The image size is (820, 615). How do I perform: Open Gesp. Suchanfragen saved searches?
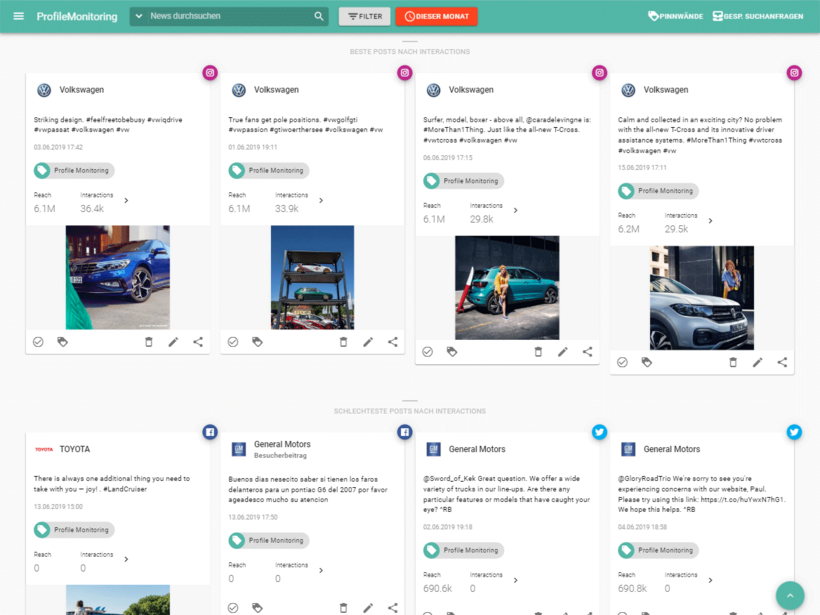click(758, 16)
